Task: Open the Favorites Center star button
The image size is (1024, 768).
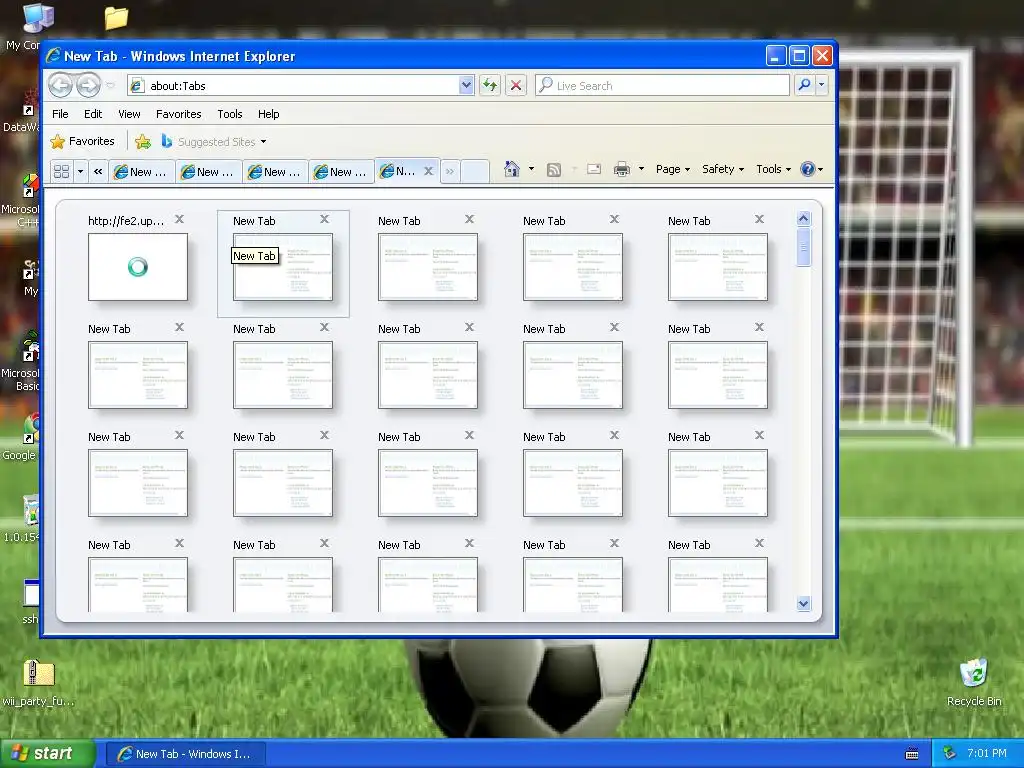Action: 83,141
